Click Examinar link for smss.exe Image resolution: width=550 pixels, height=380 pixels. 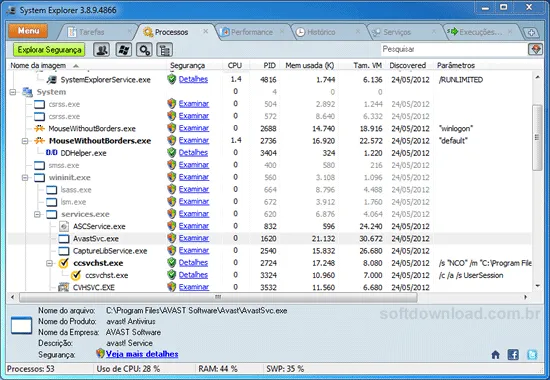pos(194,165)
